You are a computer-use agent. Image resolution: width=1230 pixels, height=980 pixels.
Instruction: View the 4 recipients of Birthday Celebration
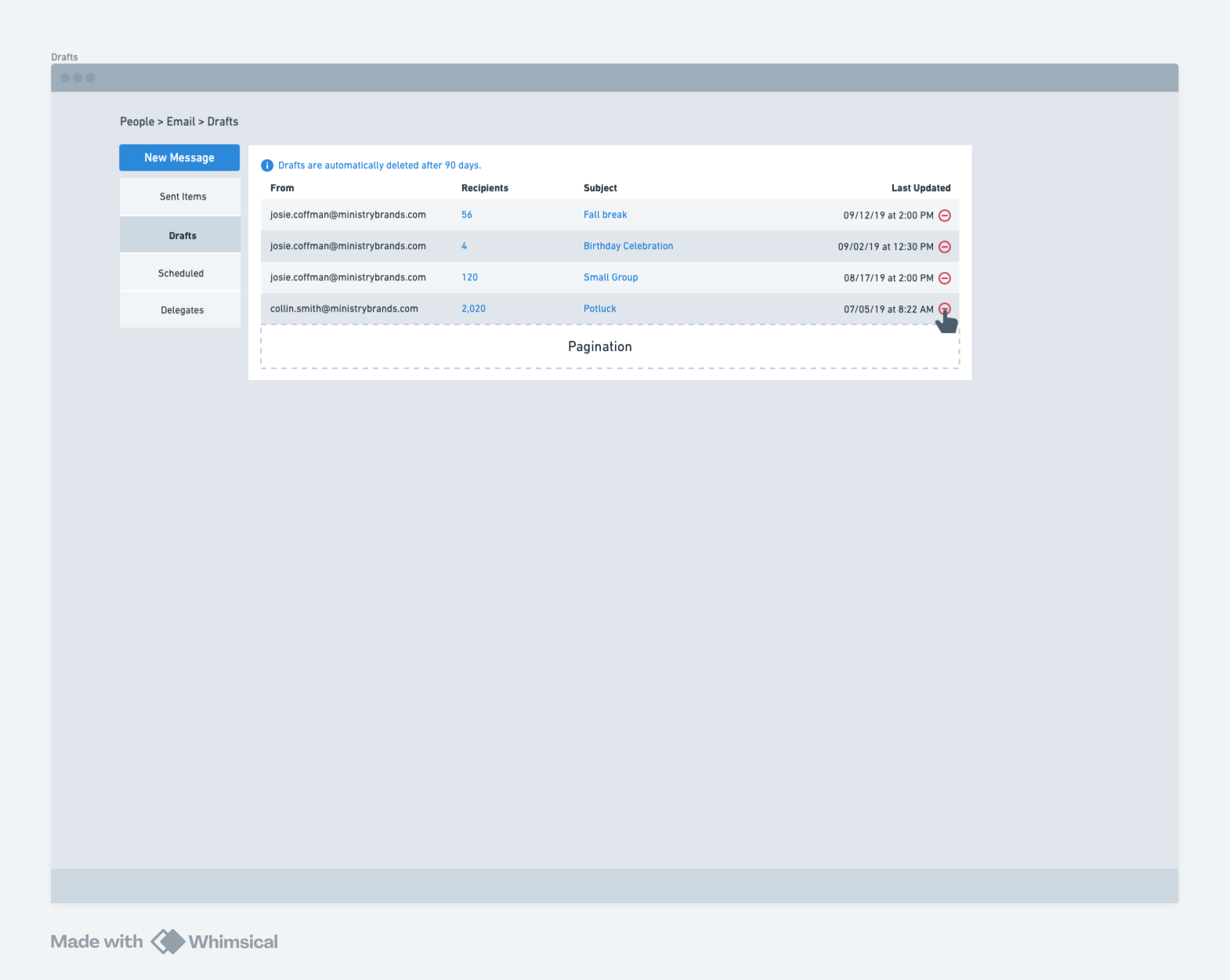[464, 246]
